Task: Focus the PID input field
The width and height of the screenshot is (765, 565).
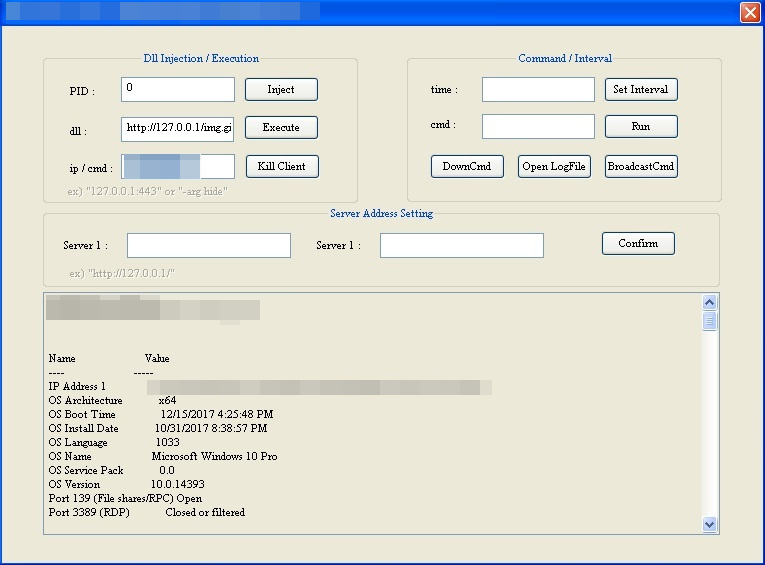Action: [178, 89]
